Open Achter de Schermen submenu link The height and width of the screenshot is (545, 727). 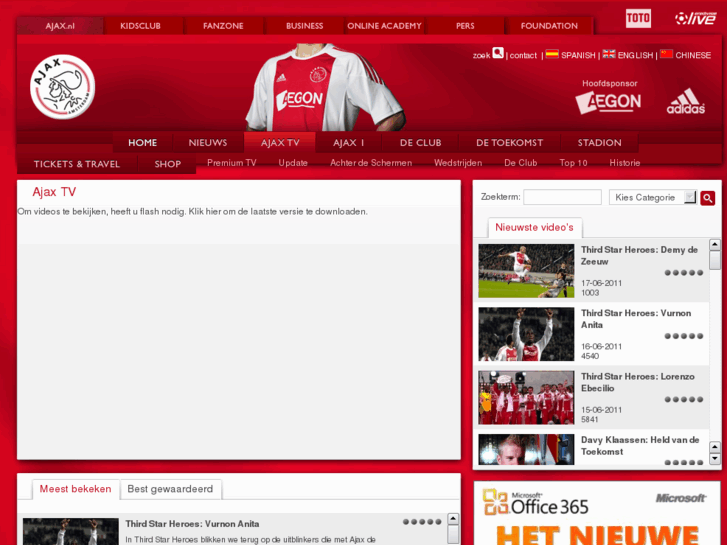tap(371, 163)
